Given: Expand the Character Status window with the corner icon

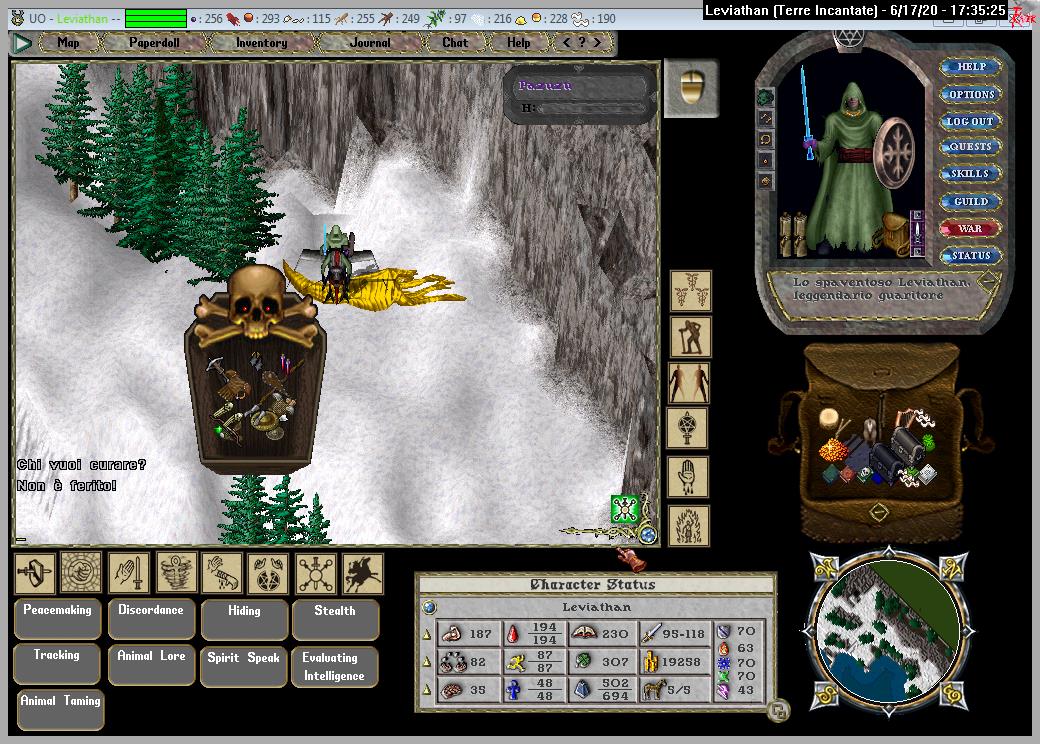Looking at the screenshot, I should click(779, 712).
